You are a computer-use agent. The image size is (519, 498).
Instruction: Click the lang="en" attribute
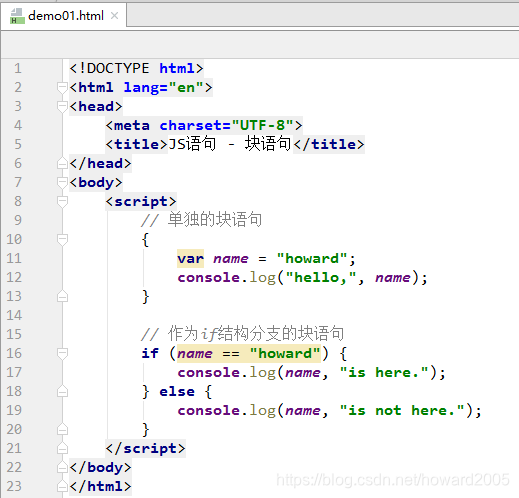pos(164,88)
